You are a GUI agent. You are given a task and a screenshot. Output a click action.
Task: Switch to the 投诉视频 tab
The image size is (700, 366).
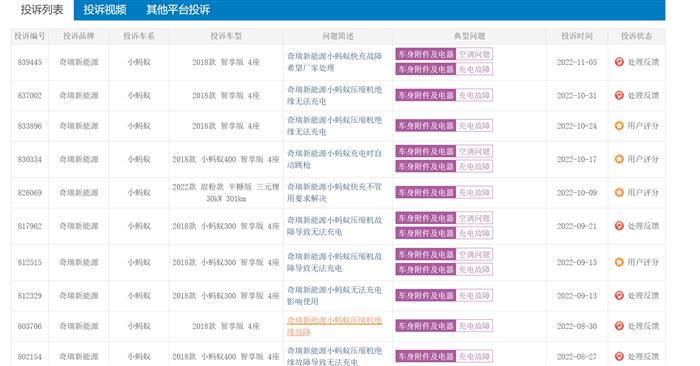click(105, 10)
